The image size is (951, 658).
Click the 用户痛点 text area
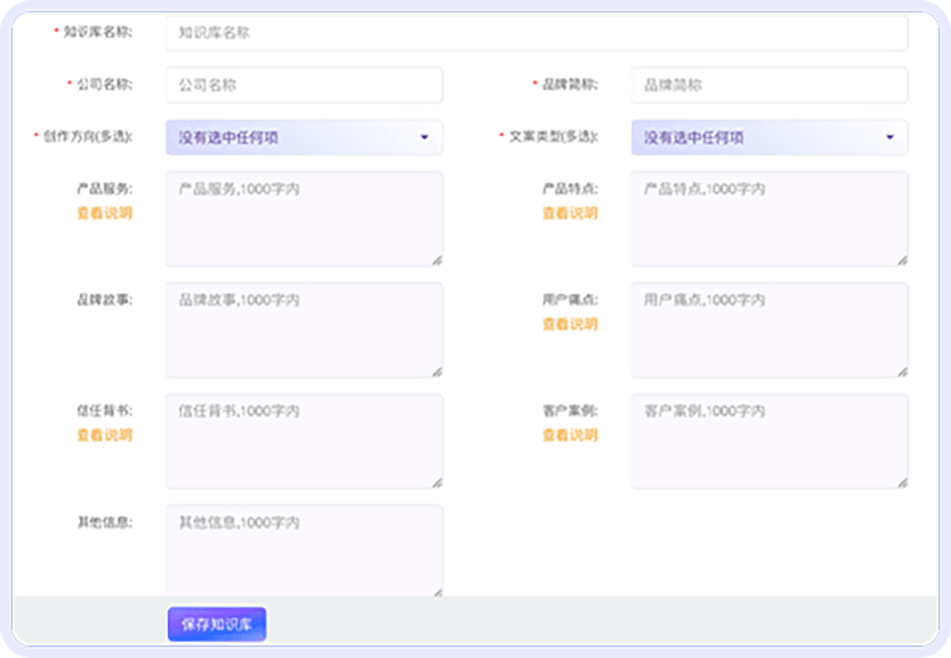point(769,330)
